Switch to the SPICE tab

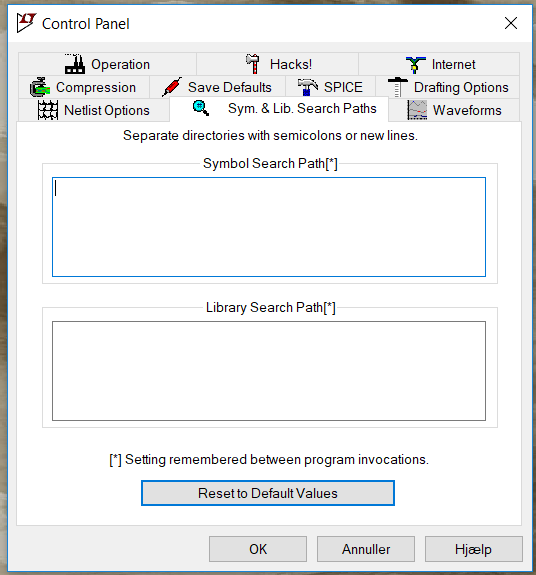point(330,87)
